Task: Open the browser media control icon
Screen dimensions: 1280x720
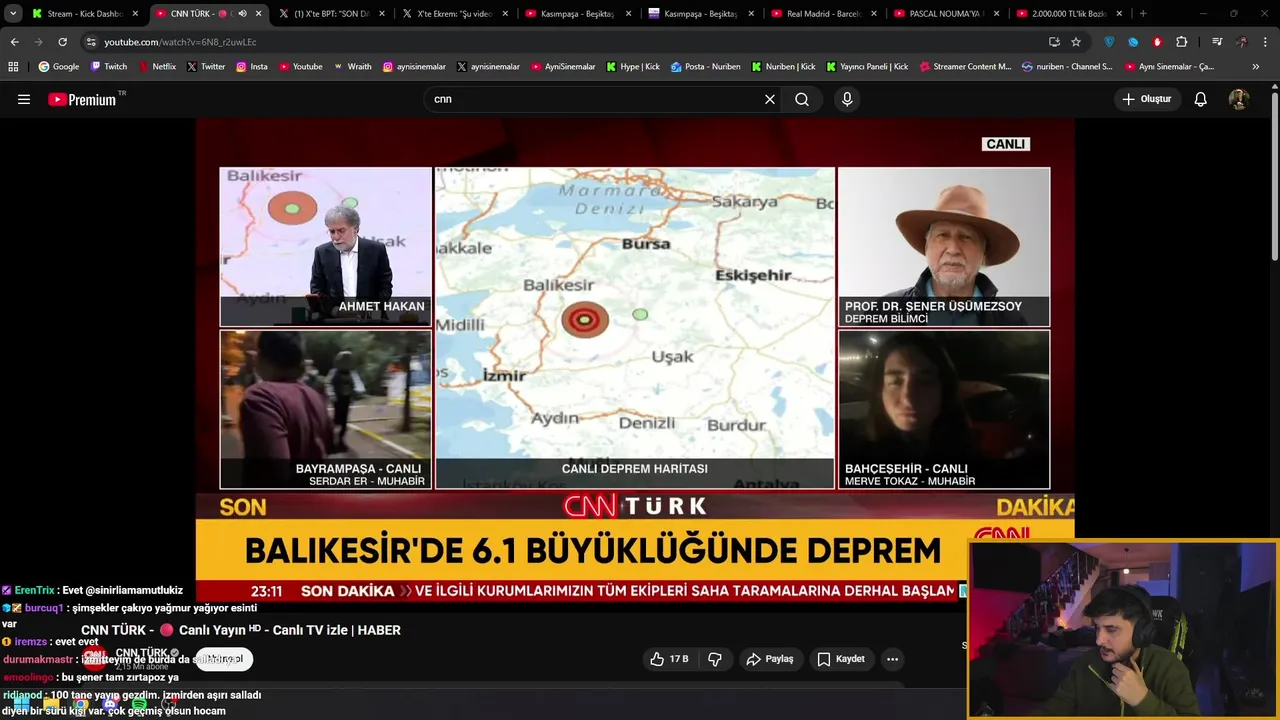Action: (x=1217, y=42)
